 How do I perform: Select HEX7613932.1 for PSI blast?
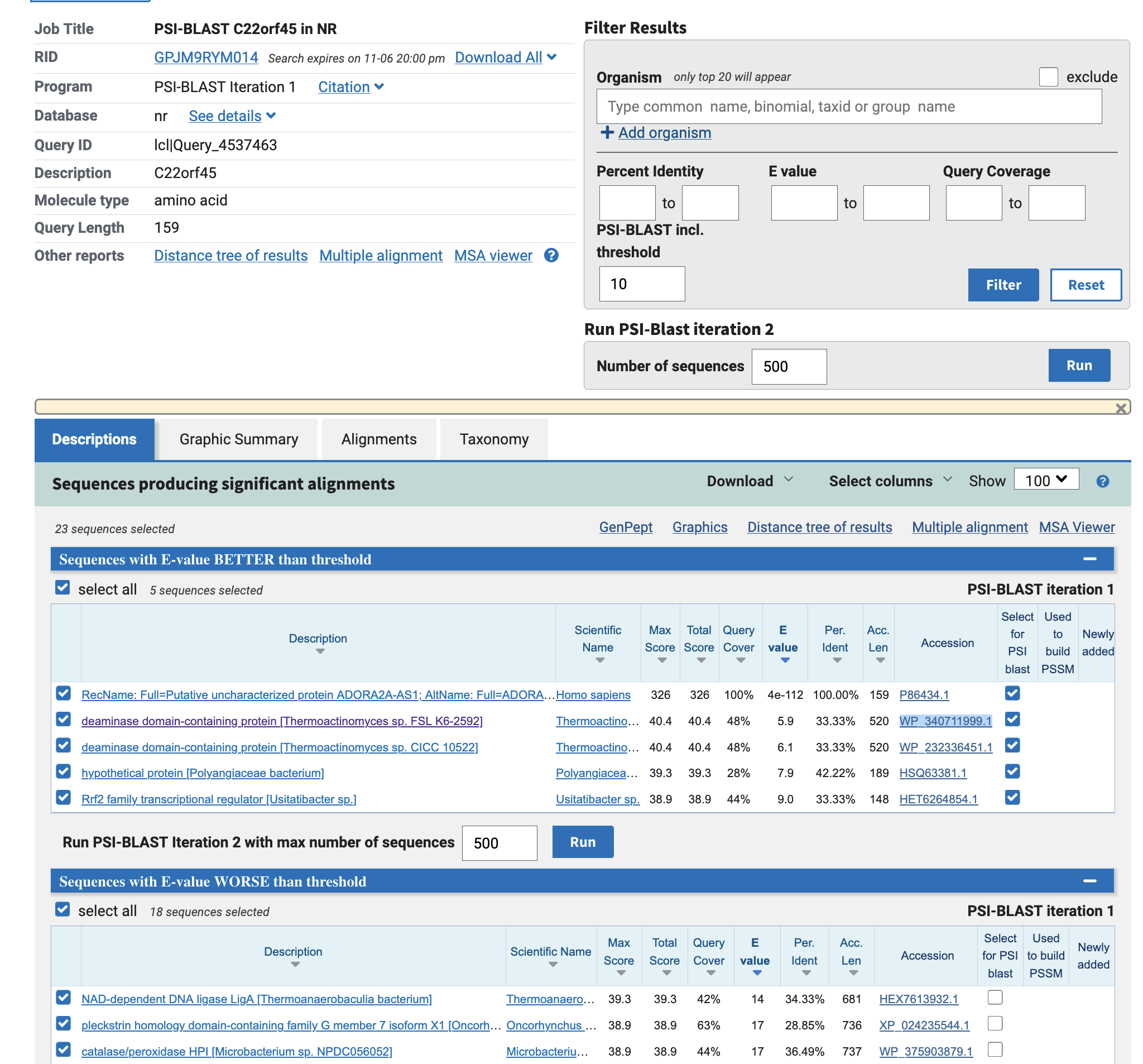click(994, 997)
